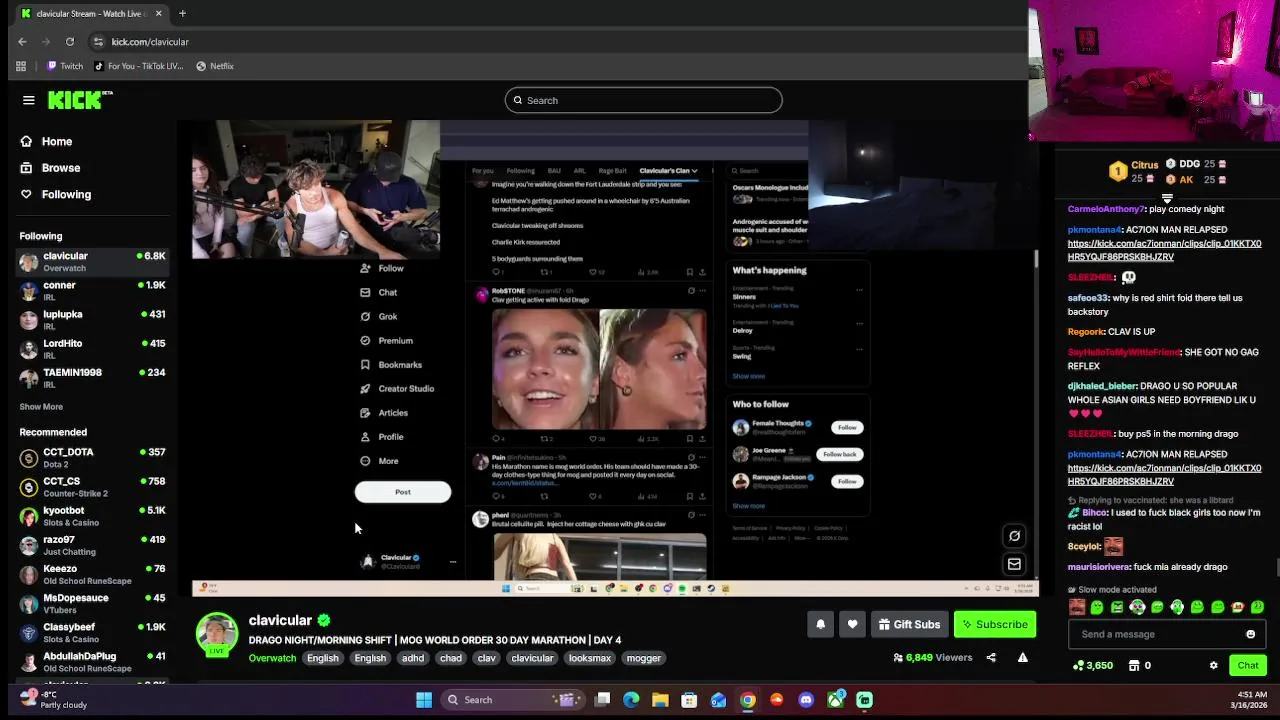1280x720 pixels.
Task: Click the kick.com/clavicular address bar
Action: tap(150, 42)
